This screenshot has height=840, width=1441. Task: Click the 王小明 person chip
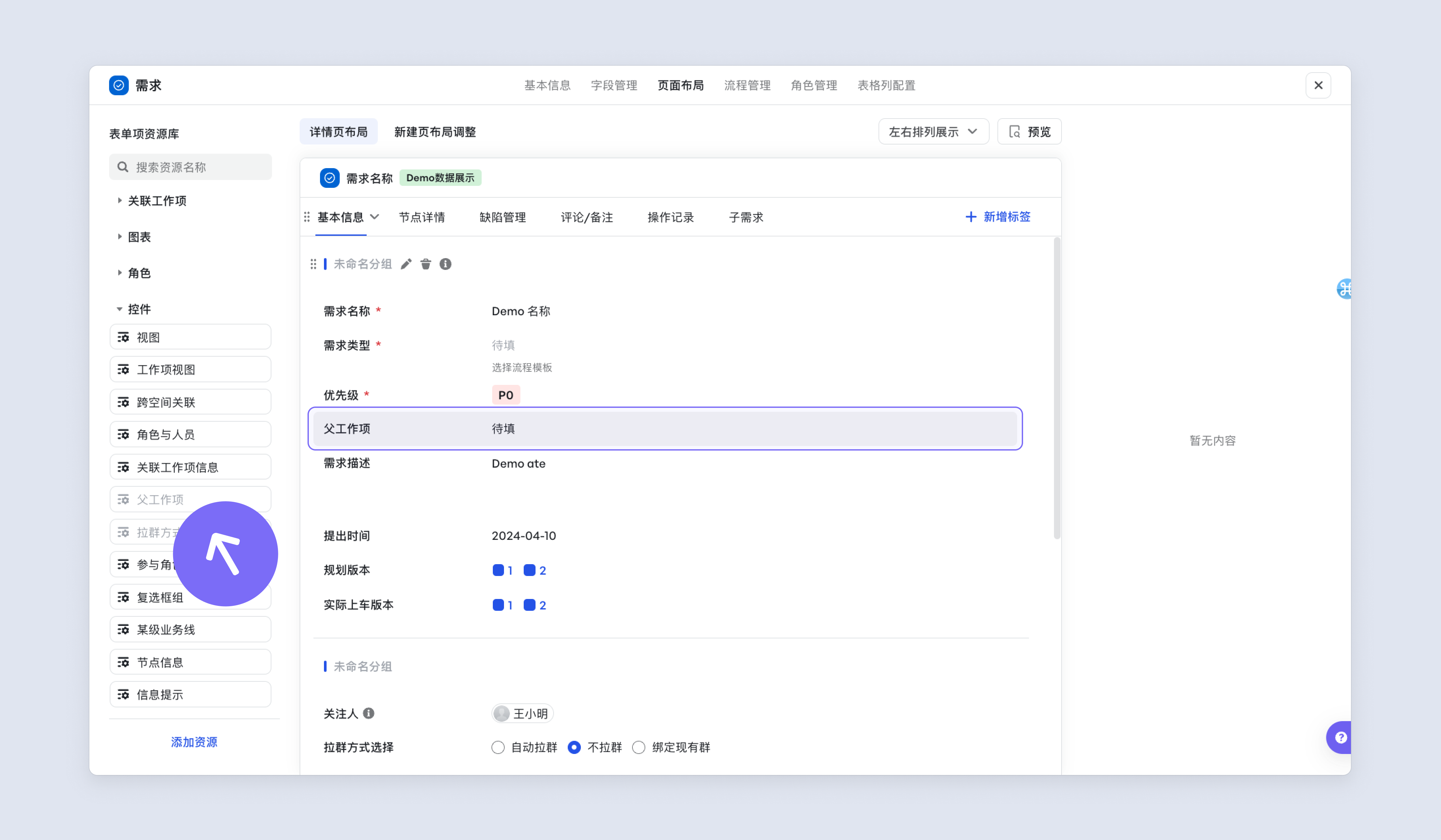pos(523,713)
